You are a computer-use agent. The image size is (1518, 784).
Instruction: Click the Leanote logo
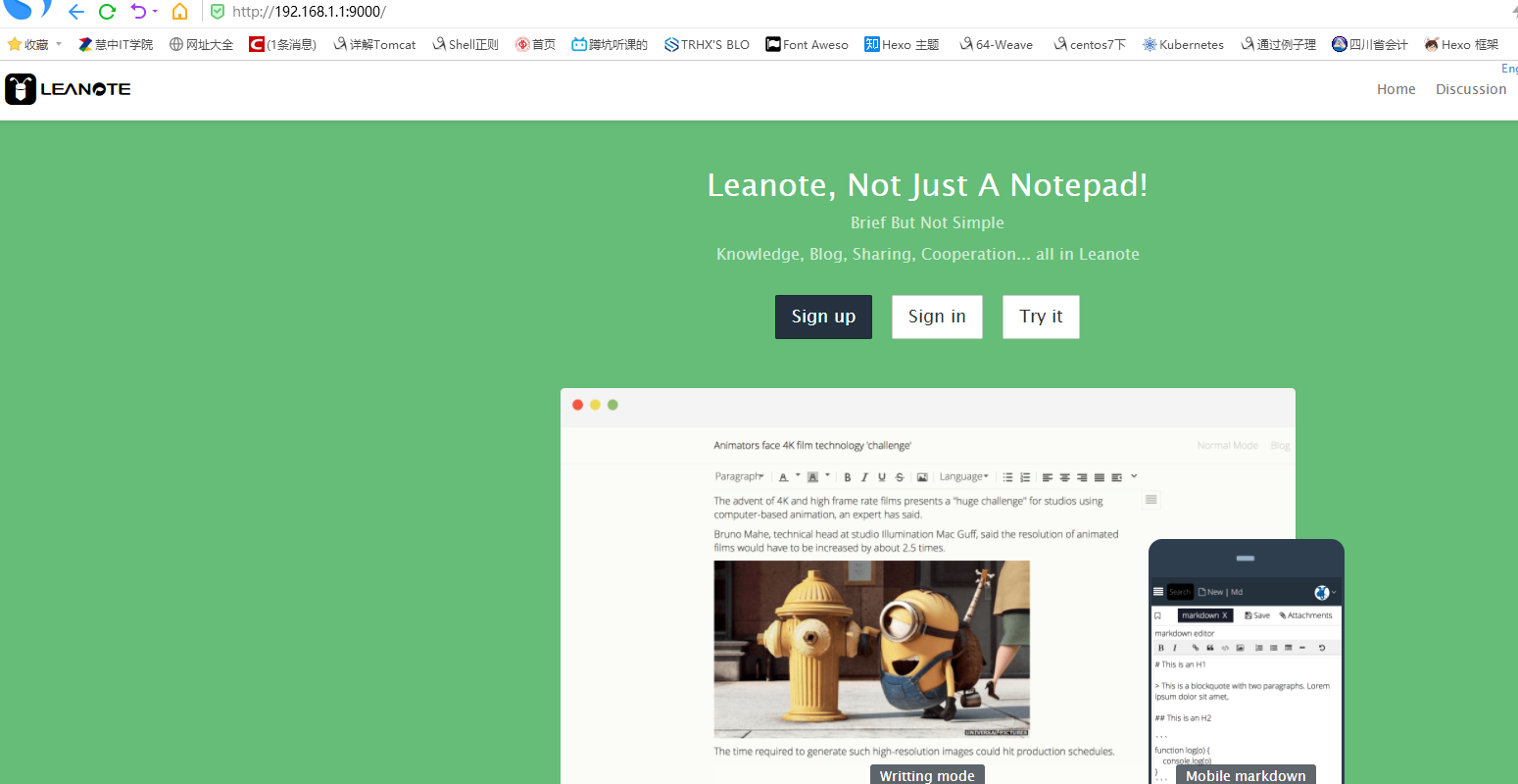(x=68, y=89)
